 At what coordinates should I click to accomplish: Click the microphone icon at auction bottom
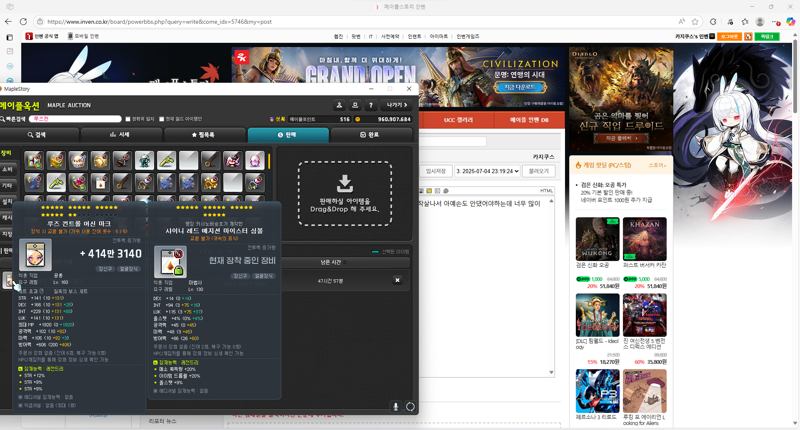click(x=395, y=407)
